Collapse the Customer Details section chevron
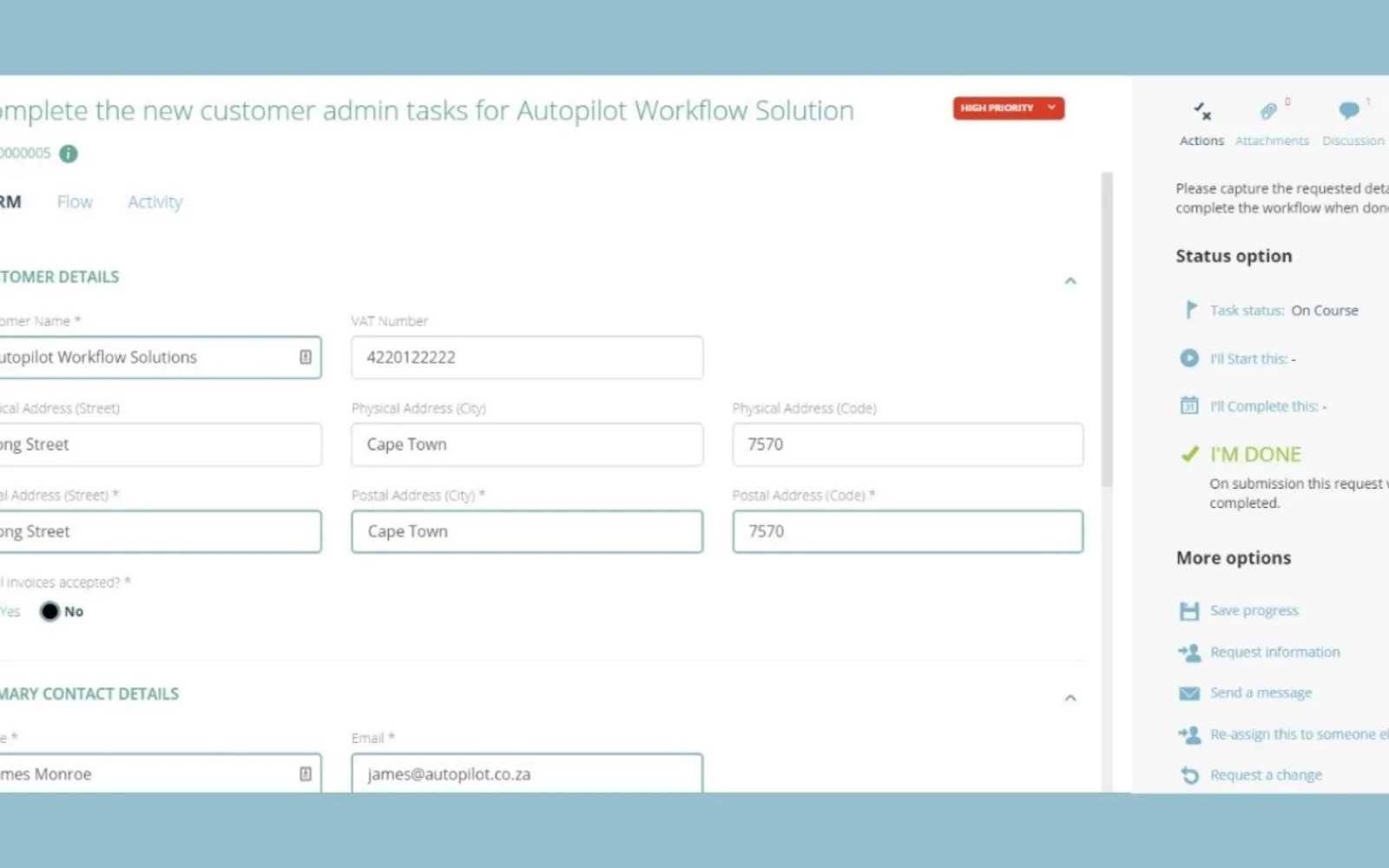The width and height of the screenshot is (1389, 868). coord(1070,280)
